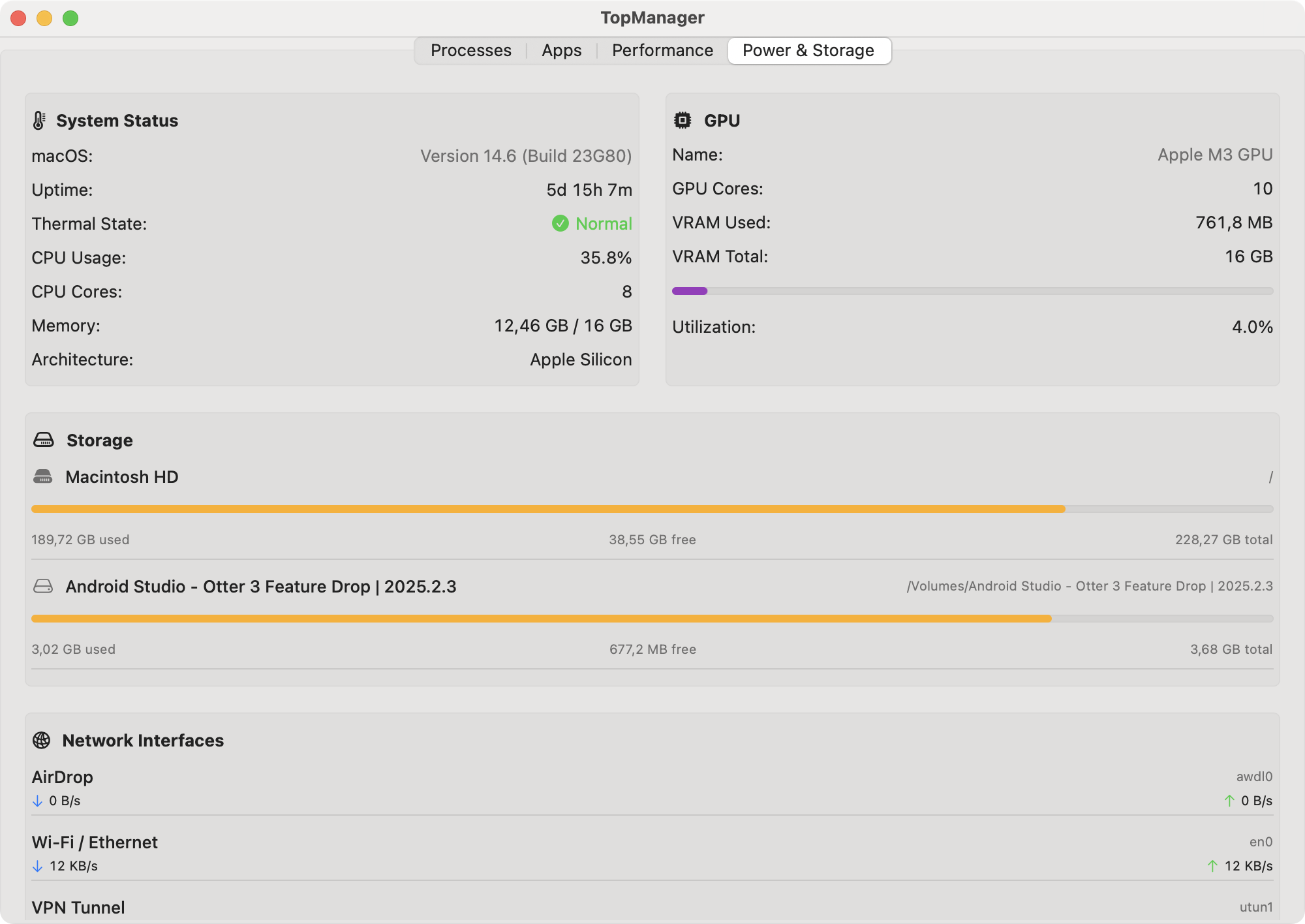The height and width of the screenshot is (924, 1305).
Task: Click the Android Studio volume disk icon
Action: [x=43, y=587]
